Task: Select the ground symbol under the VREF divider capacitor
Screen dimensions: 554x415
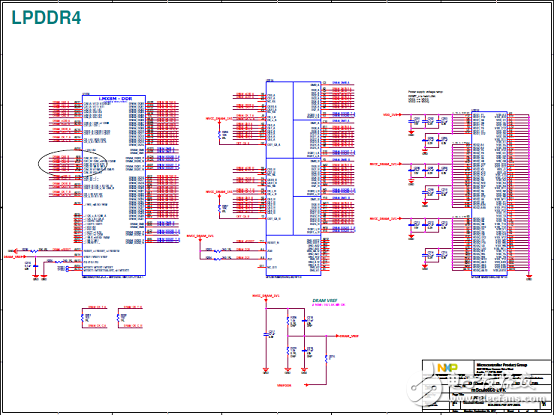Action: click(x=304, y=371)
